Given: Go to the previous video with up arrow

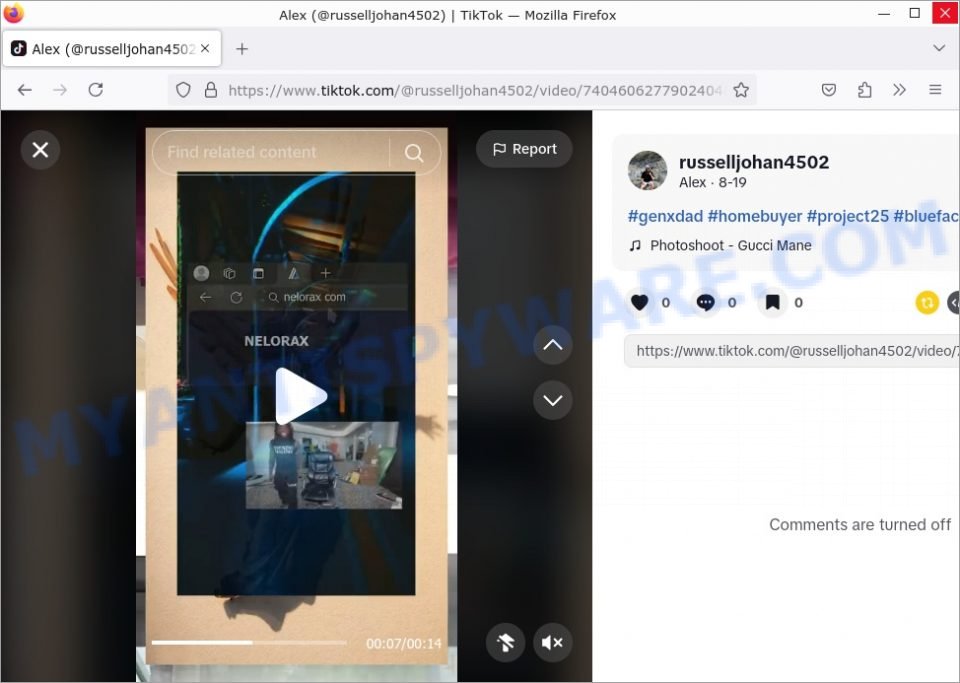Looking at the screenshot, I should tap(552, 345).
